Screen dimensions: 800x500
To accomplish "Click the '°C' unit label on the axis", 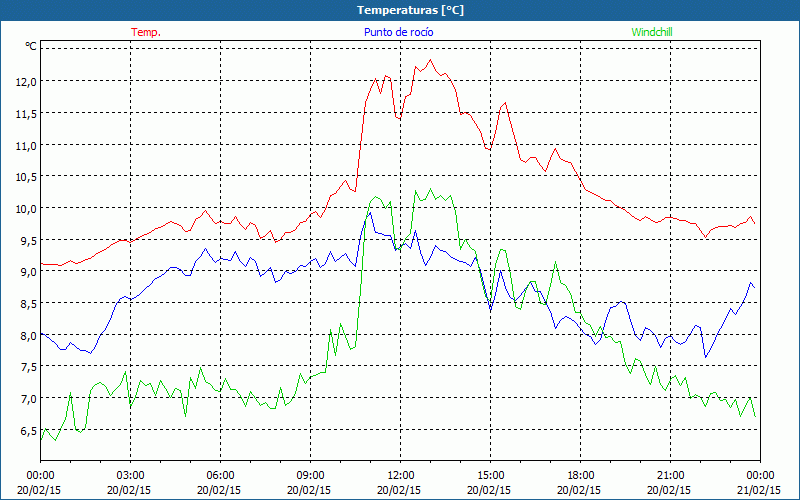I will (31, 46).
